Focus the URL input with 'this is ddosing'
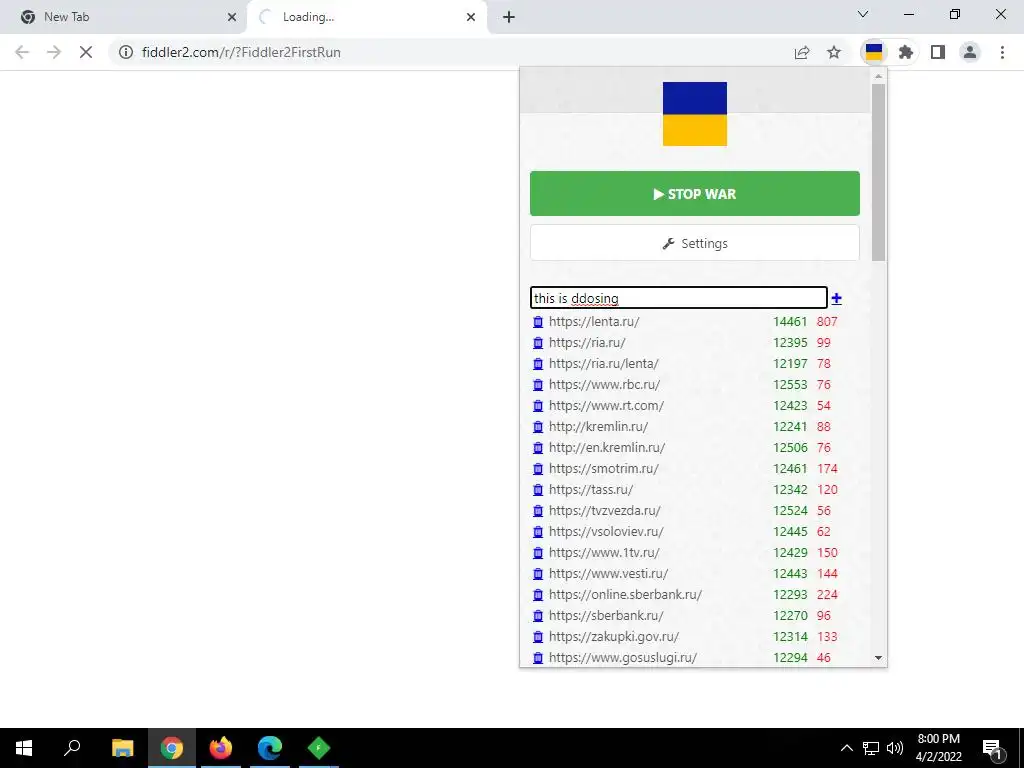The height and width of the screenshot is (768, 1024). [x=679, y=298]
